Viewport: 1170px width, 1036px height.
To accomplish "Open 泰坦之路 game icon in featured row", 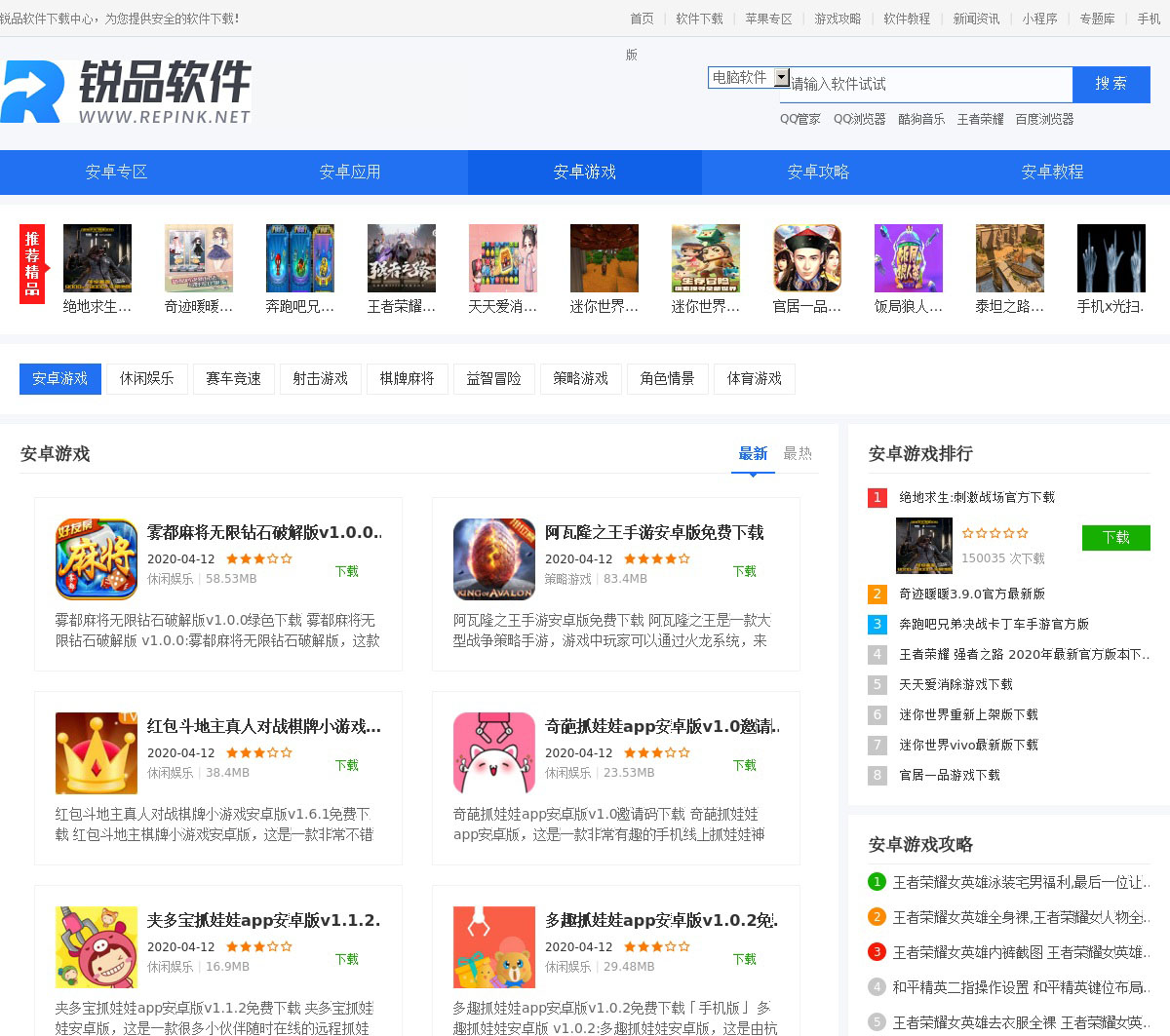I will [x=1010, y=258].
